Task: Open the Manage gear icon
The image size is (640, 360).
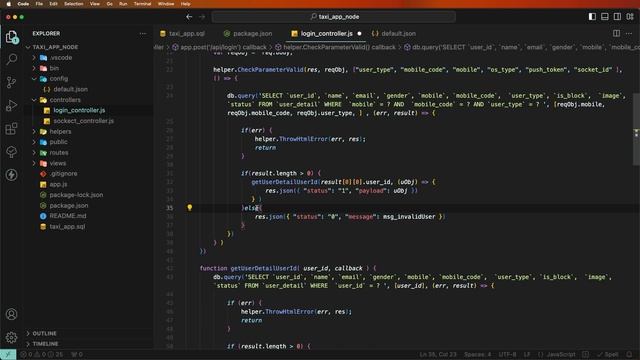Action: [11, 337]
